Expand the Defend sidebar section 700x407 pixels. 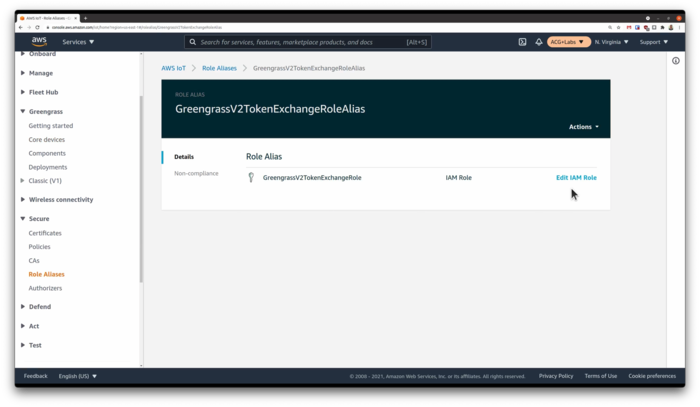pyautogui.click(x=23, y=307)
